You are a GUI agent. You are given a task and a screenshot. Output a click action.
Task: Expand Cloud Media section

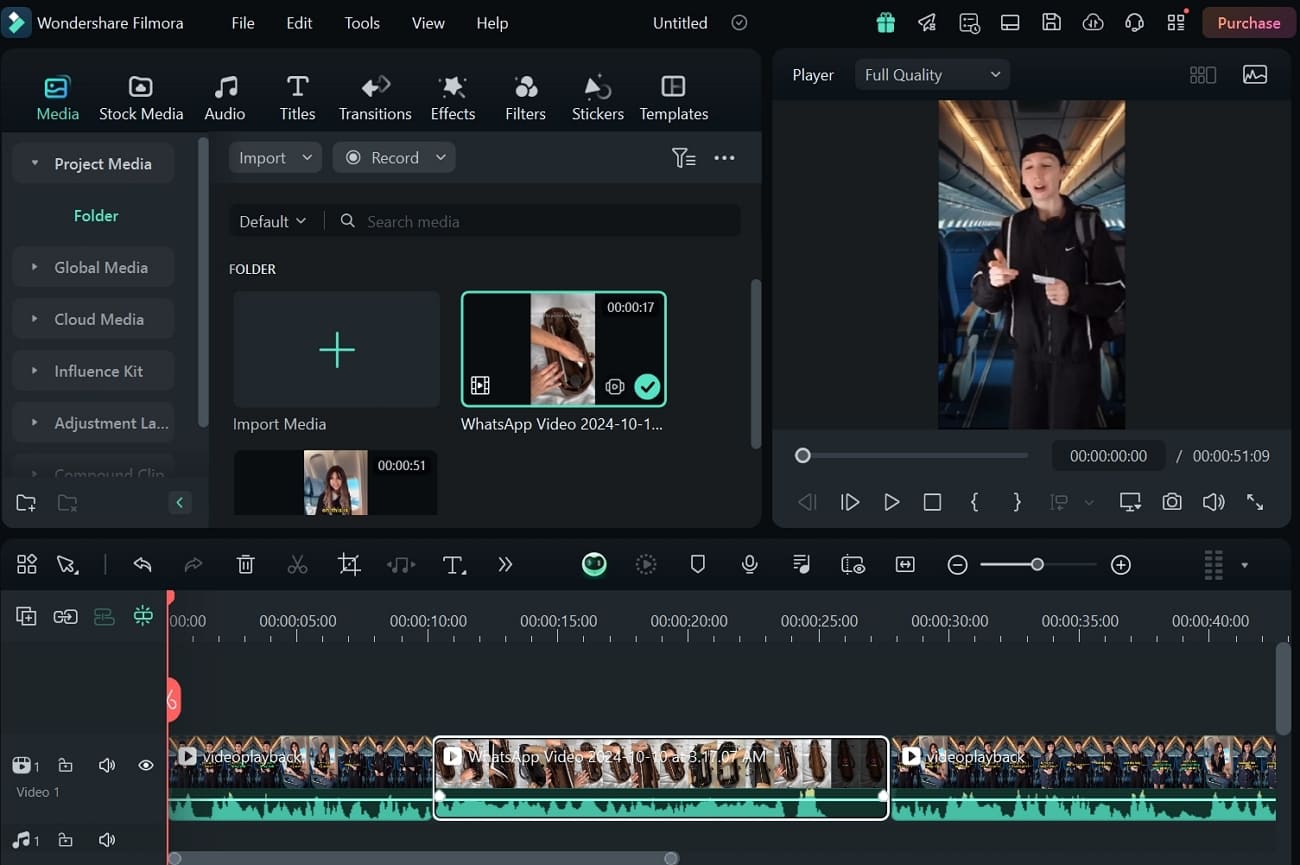(35, 319)
